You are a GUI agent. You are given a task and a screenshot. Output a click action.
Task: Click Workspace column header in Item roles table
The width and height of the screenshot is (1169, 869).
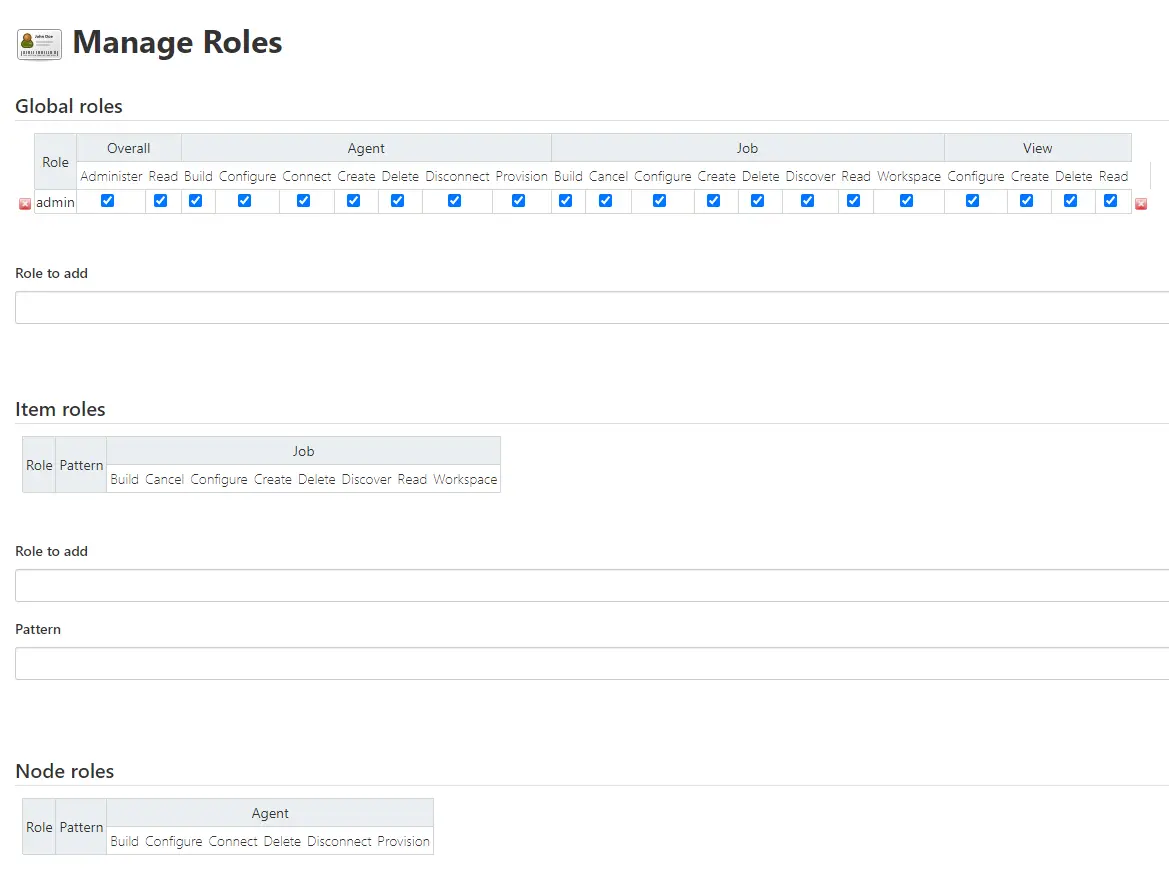[465, 480]
